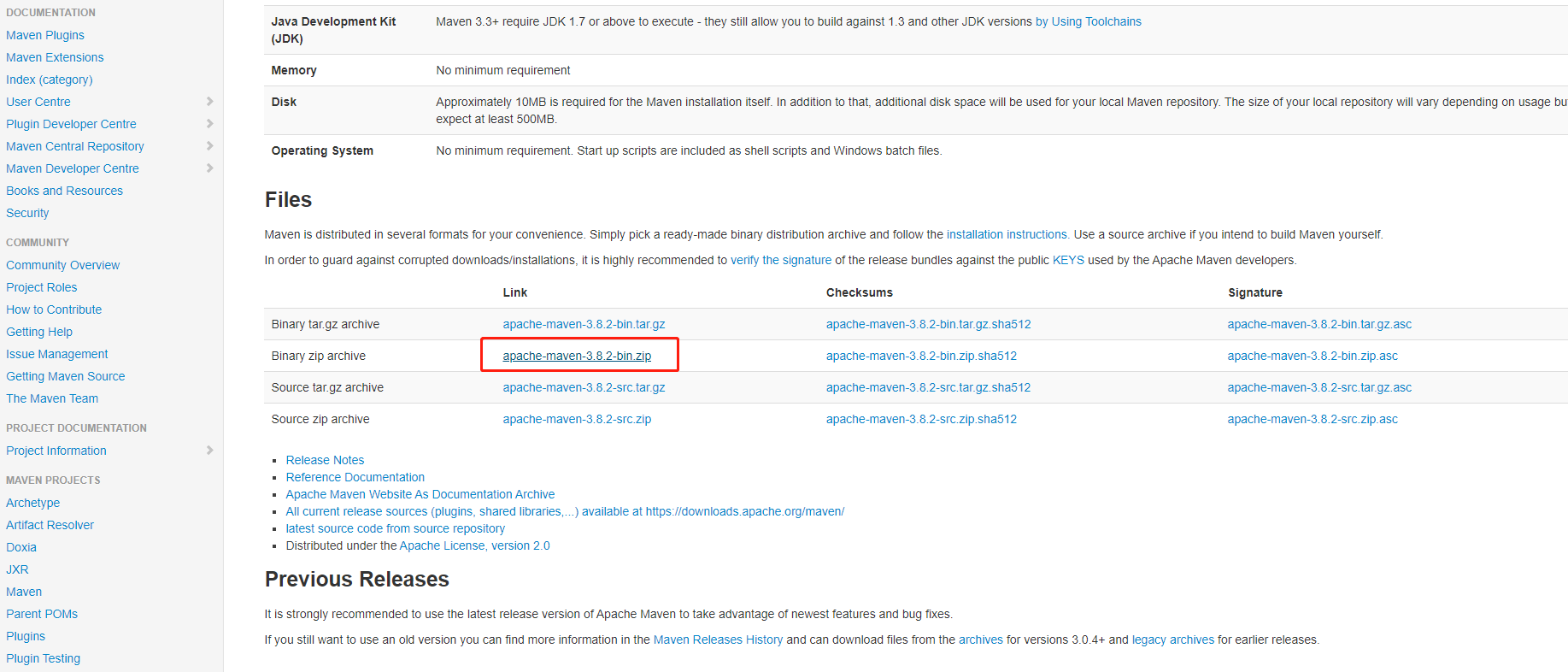The width and height of the screenshot is (1568, 672).
Task: Open the JXR project link
Action: pos(17,569)
